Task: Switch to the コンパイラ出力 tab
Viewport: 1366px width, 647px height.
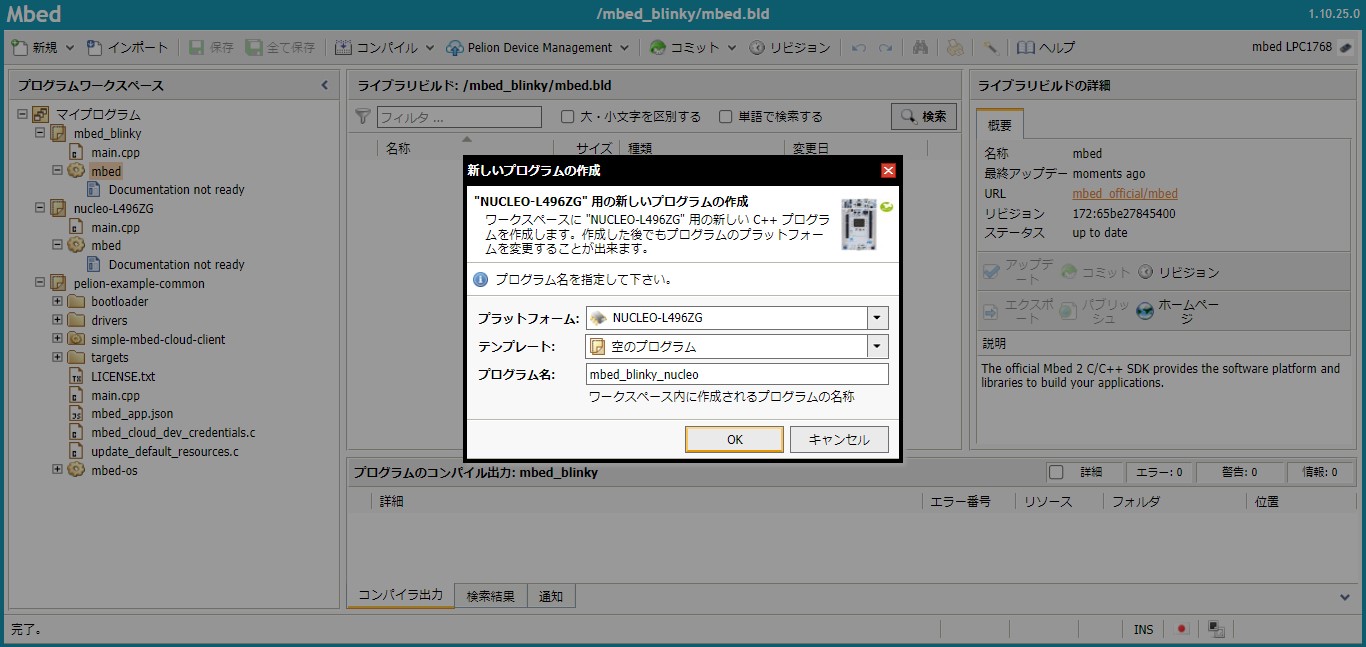Action: pyautogui.click(x=400, y=595)
